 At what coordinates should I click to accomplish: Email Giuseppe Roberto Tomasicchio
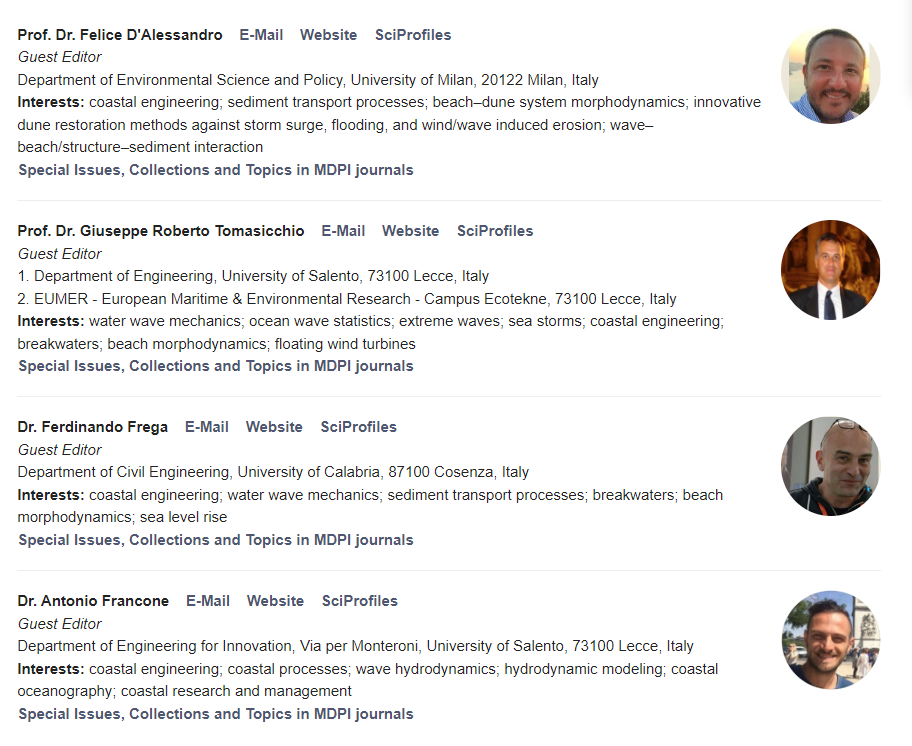tap(343, 231)
